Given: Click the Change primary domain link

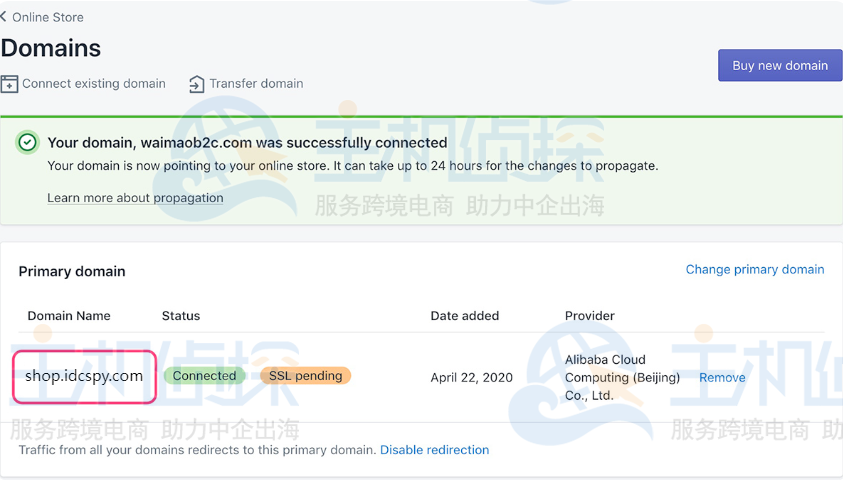Looking at the screenshot, I should [x=755, y=270].
